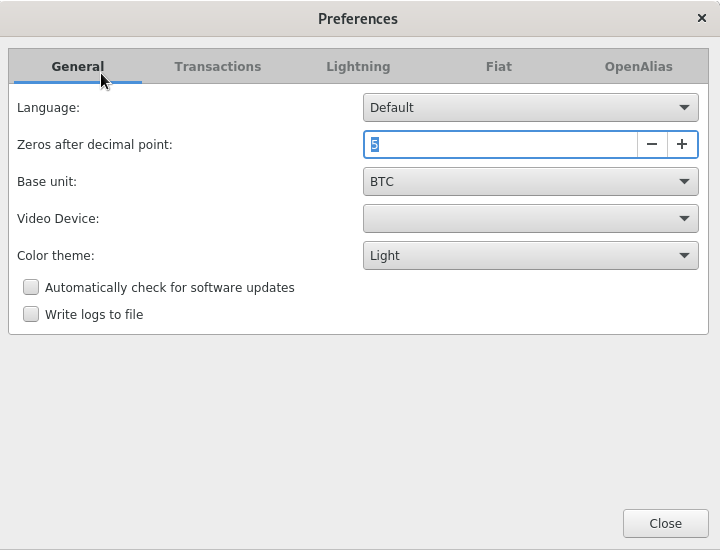Image resolution: width=720 pixels, height=550 pixels.
Task: Switch to the Transactions tab
Action: pos(217,66)
